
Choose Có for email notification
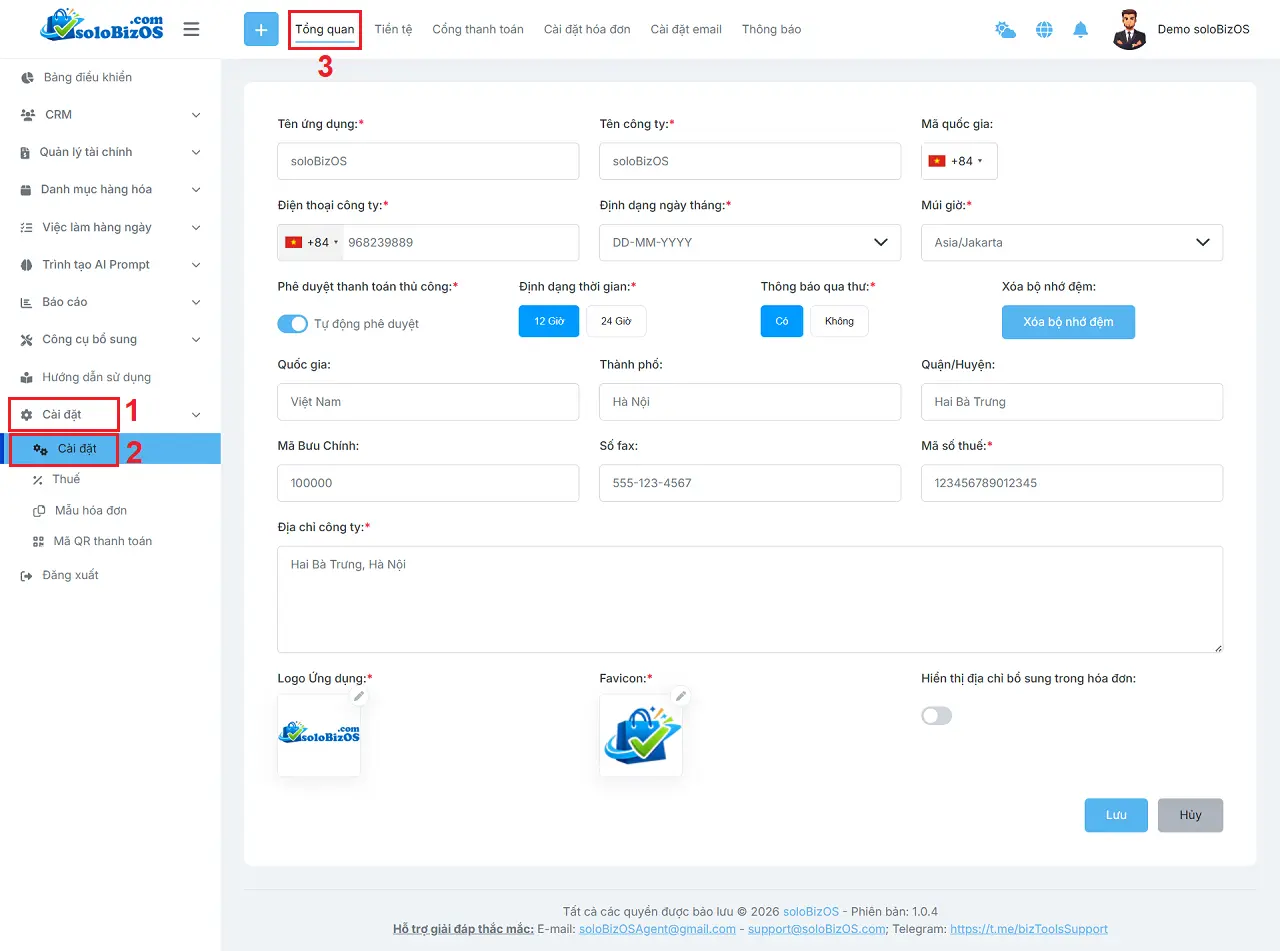point(782,321)
